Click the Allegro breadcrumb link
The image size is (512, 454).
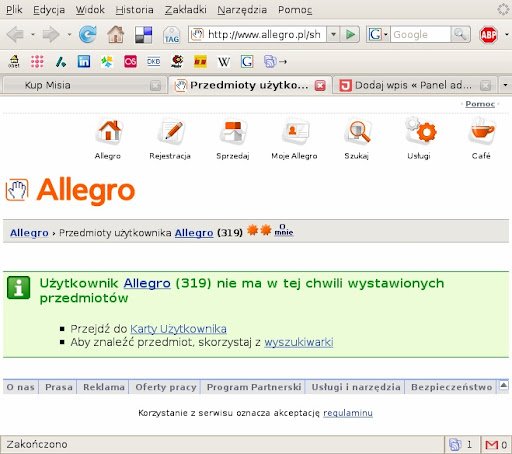coord(29,232)
